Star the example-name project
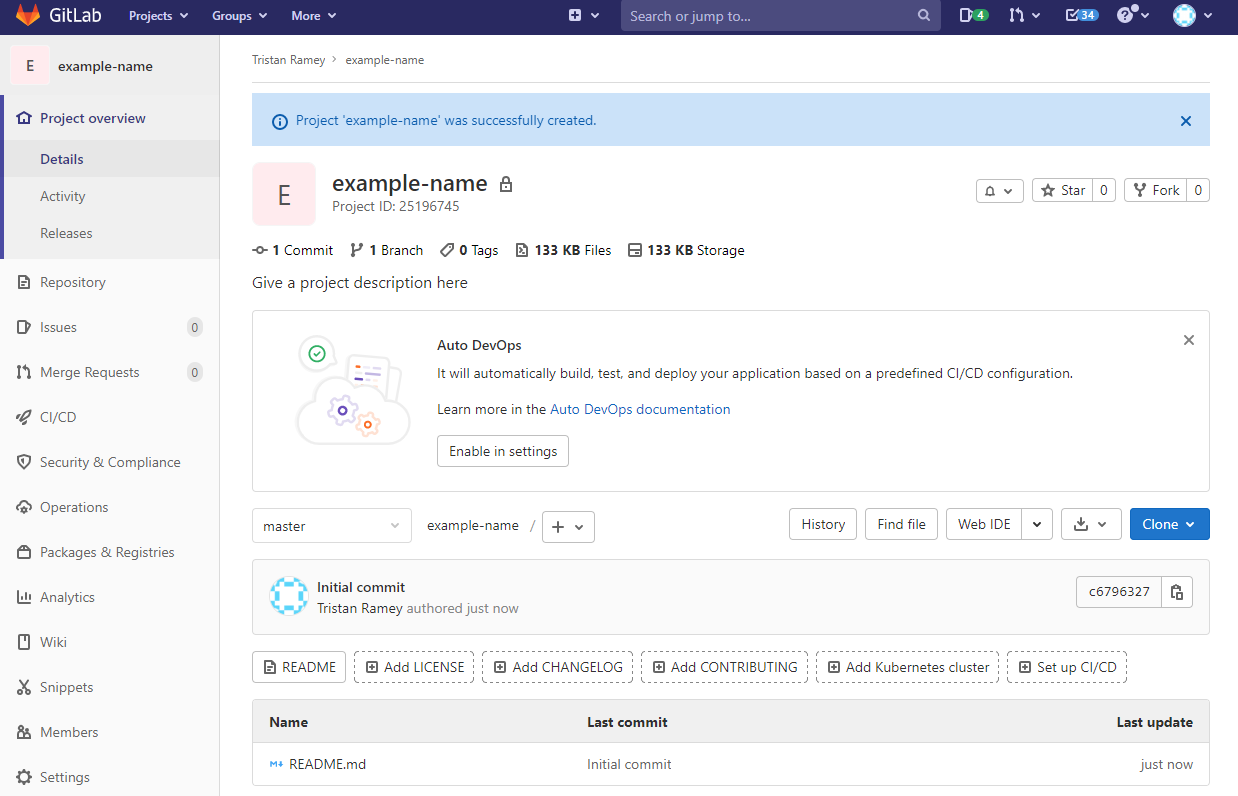The height and width of the screenshot is (796, 1238). (1062, 190)
